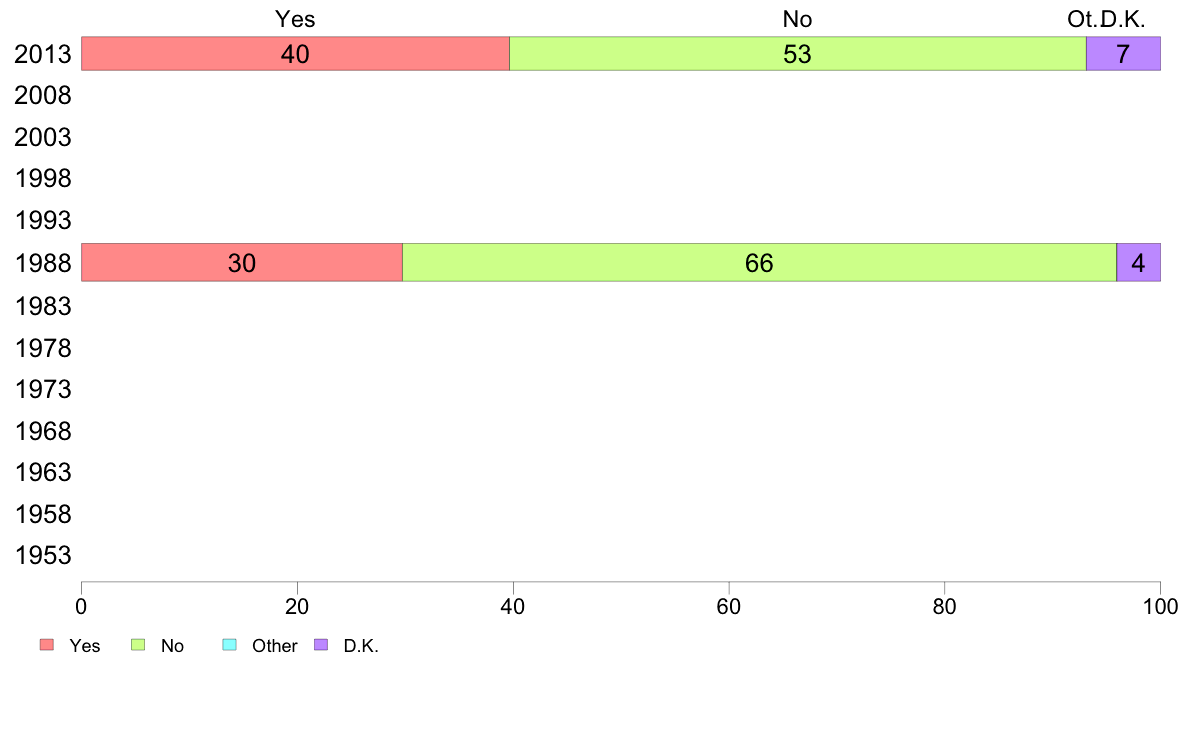Click the No column header at top
The image size is (1188, 736).
click(x=797, y=19)
